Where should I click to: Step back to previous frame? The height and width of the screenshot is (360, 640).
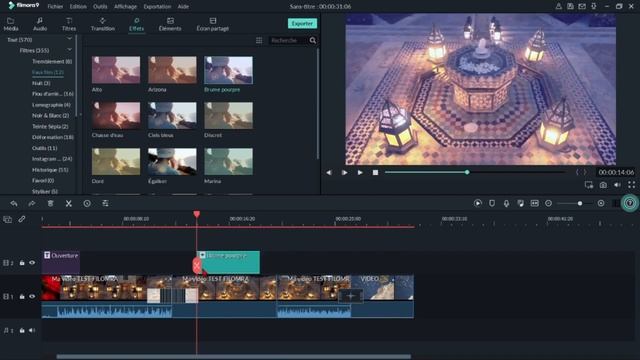point(329,173)
